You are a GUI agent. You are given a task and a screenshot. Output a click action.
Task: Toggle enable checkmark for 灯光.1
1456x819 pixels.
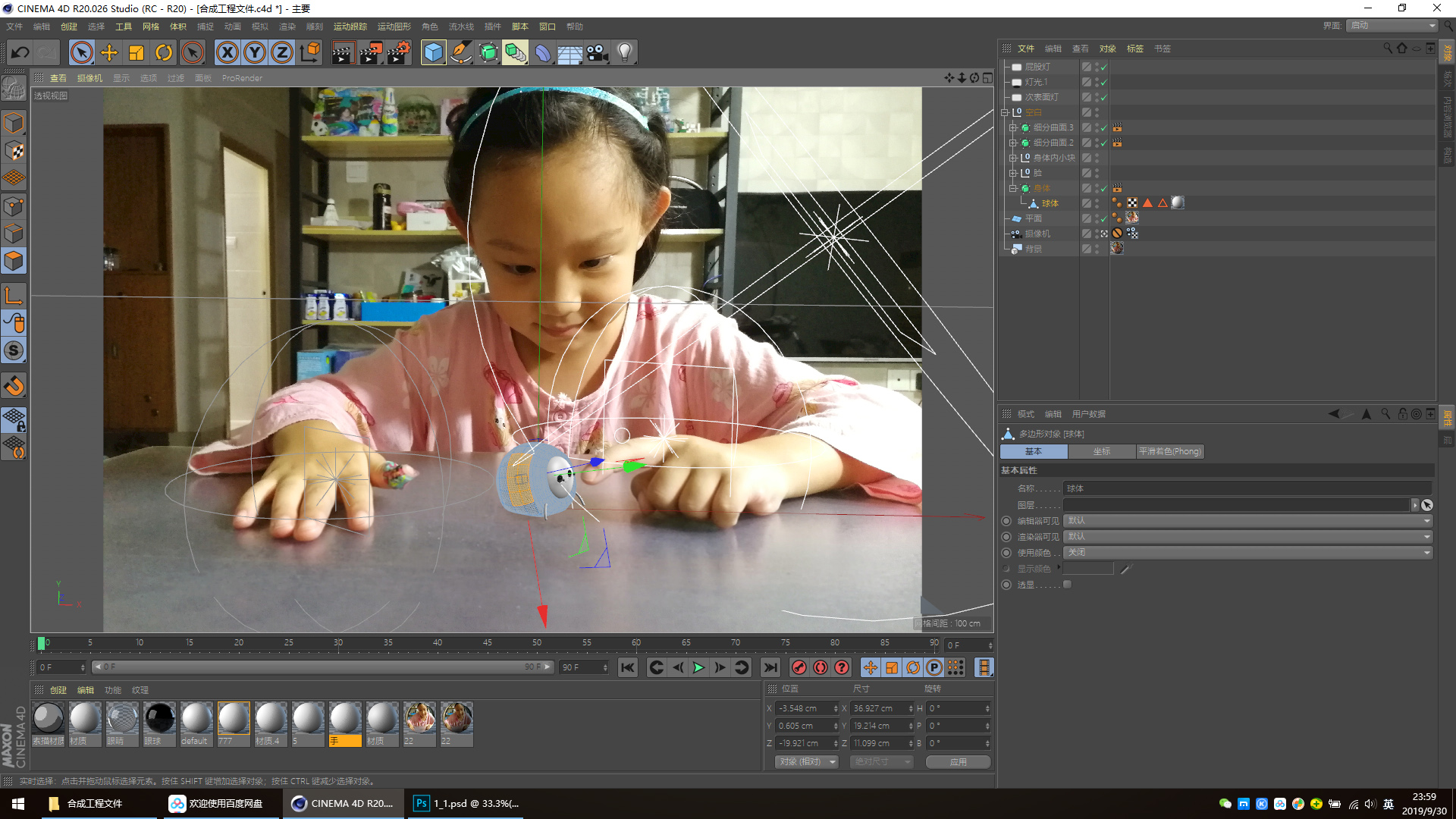tap(1104, 82)
